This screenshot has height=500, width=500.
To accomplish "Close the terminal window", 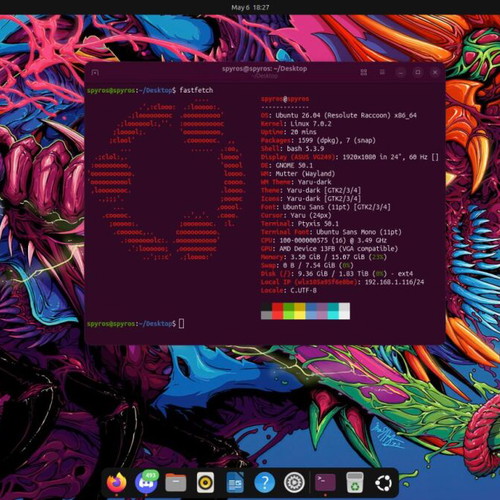I will tap(435, 72).
